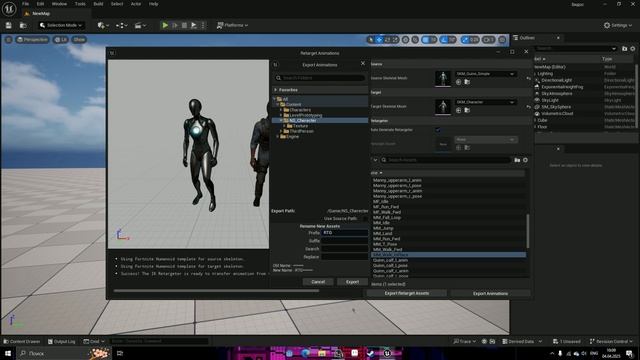The height and width of the screenshot is (360, 640).
Task: Save the current level with the toolbar icon
Action: pos(9,25)
